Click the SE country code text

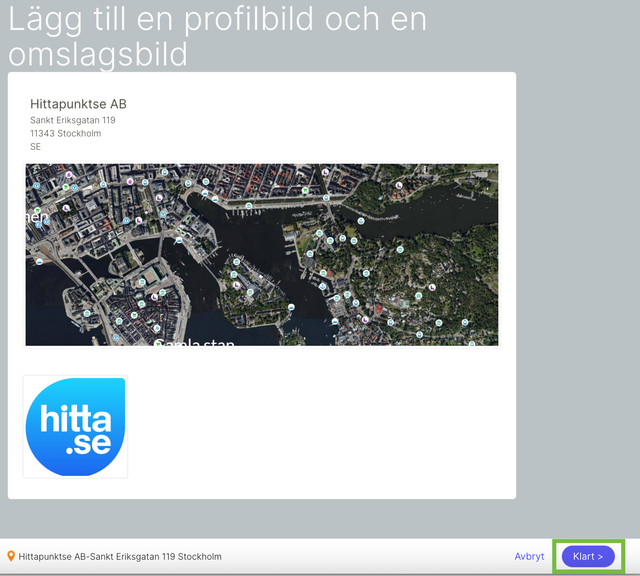click(x=36, y=146)
